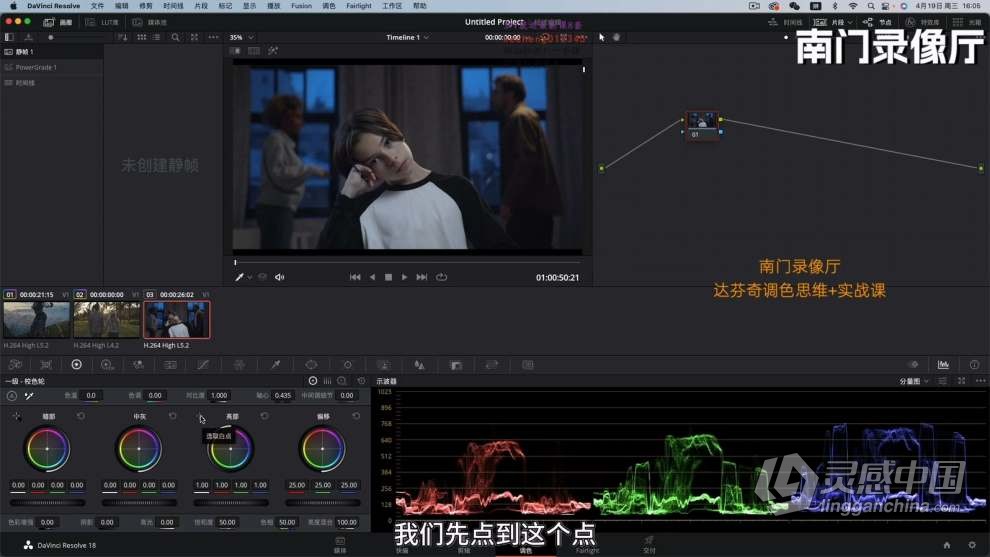Image resolution: width=990 pixels, height=557 pixels.
Task: Switch to color bars view
Action: pos(327,381)
